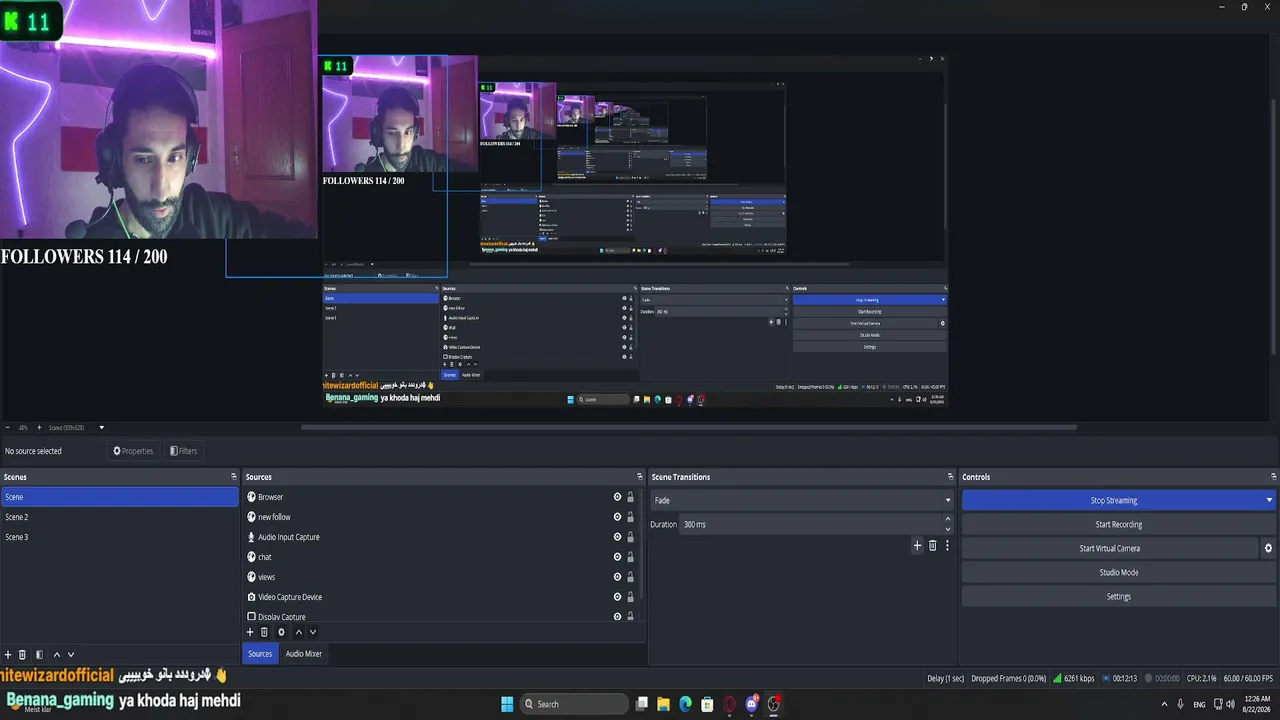This screenshot has height=720, width=1280.
Task: Open source properties gear in Sources toolbar
Action: pos(281,632)
